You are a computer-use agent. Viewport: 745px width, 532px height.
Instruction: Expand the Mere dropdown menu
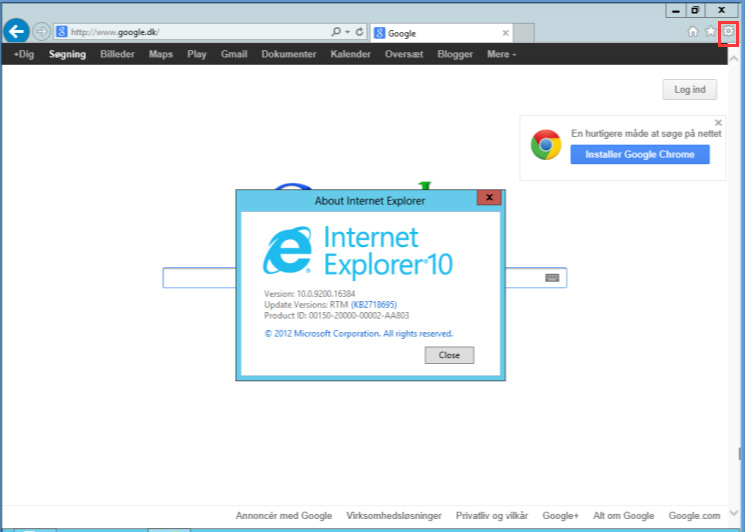pos(502,54)
